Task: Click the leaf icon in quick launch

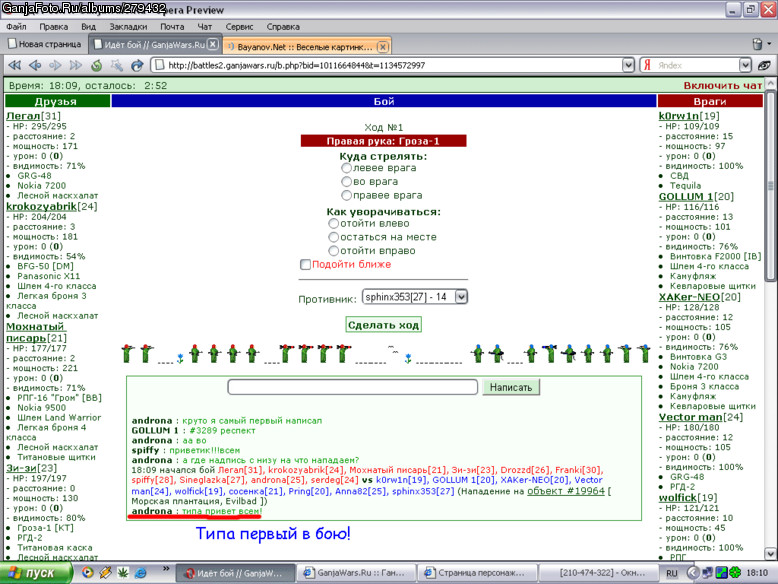Action: (123, 573)
